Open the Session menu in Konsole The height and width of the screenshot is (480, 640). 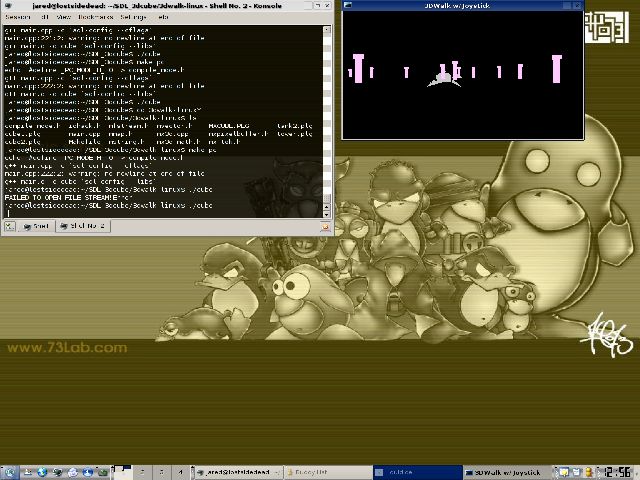(18, 17)
